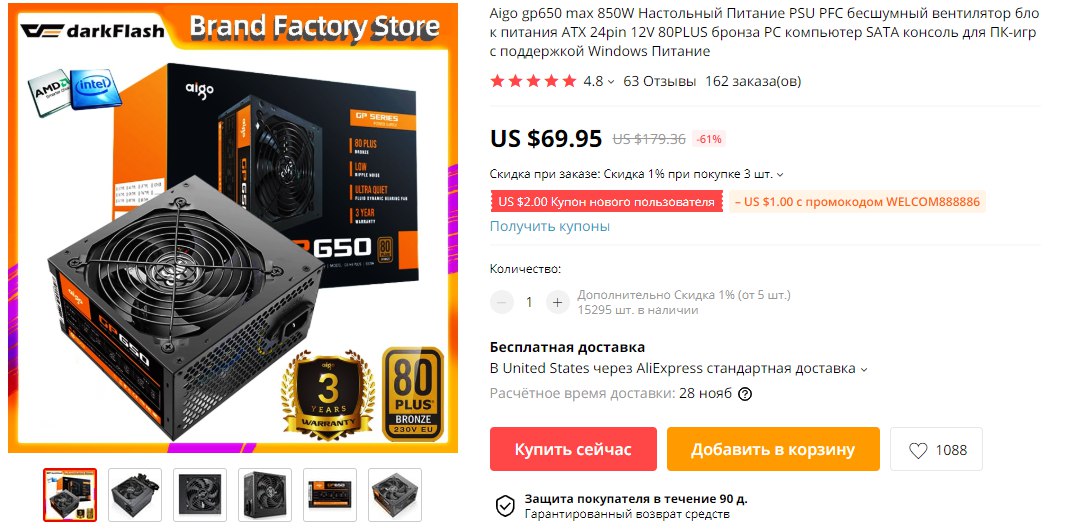
Task: Open the AliExpress standard shipping dropdown
Action: pyautogui.click(x=864, y=370)
